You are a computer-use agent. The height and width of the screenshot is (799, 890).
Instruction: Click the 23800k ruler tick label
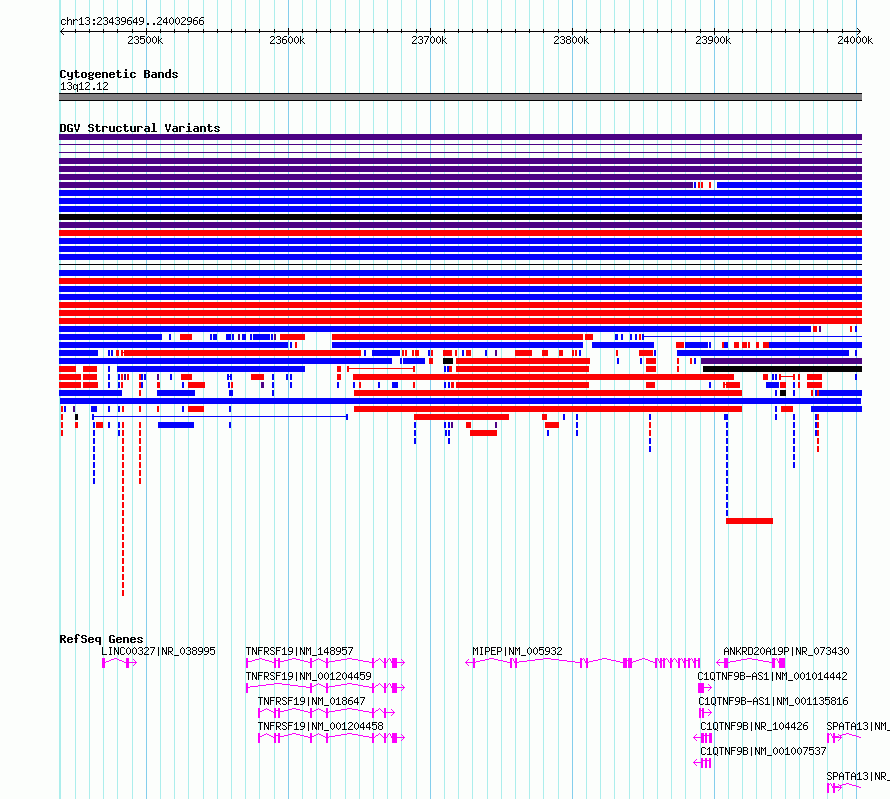[571, 40]
